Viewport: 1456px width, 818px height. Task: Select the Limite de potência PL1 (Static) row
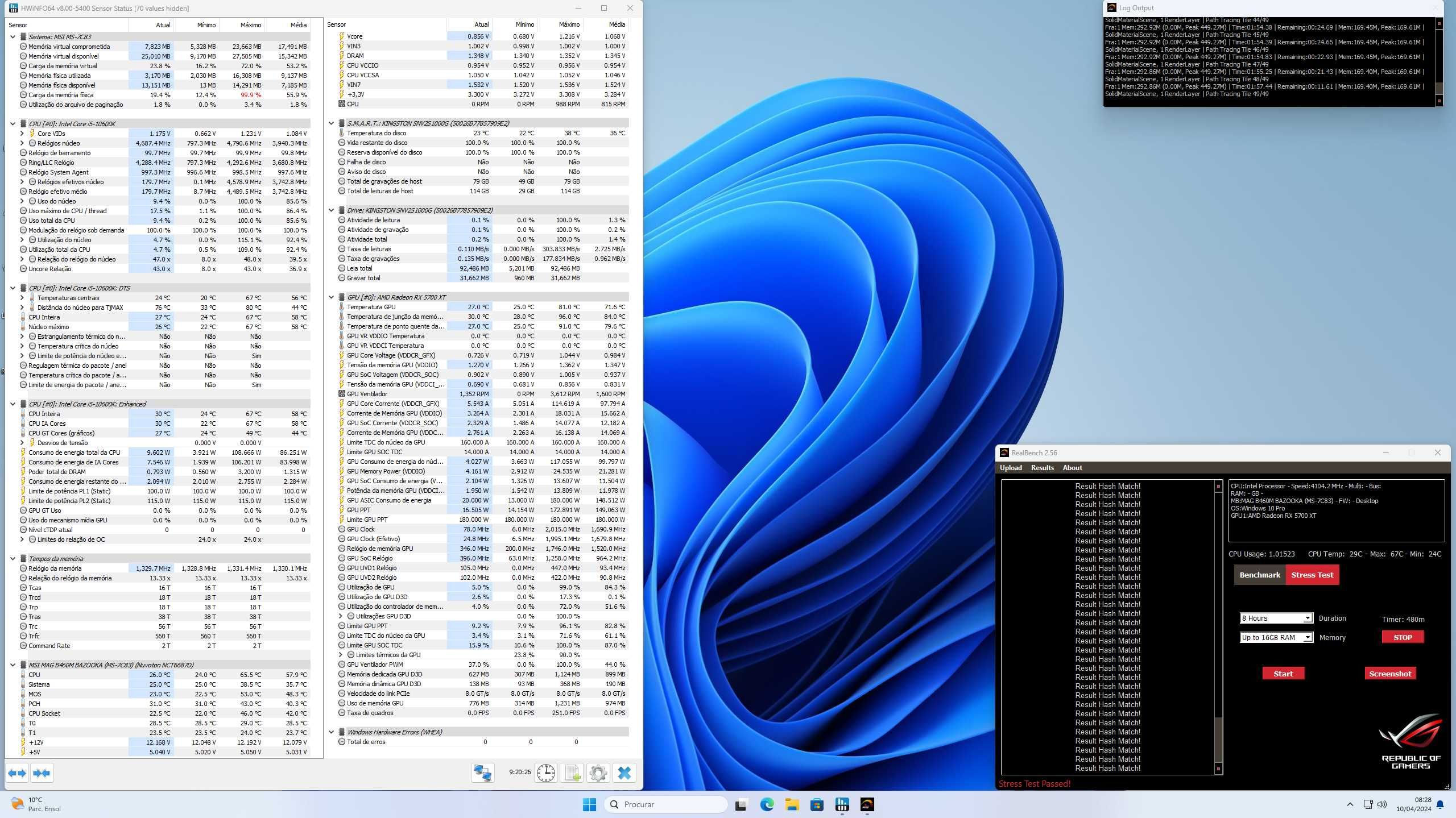coord(164,491)
